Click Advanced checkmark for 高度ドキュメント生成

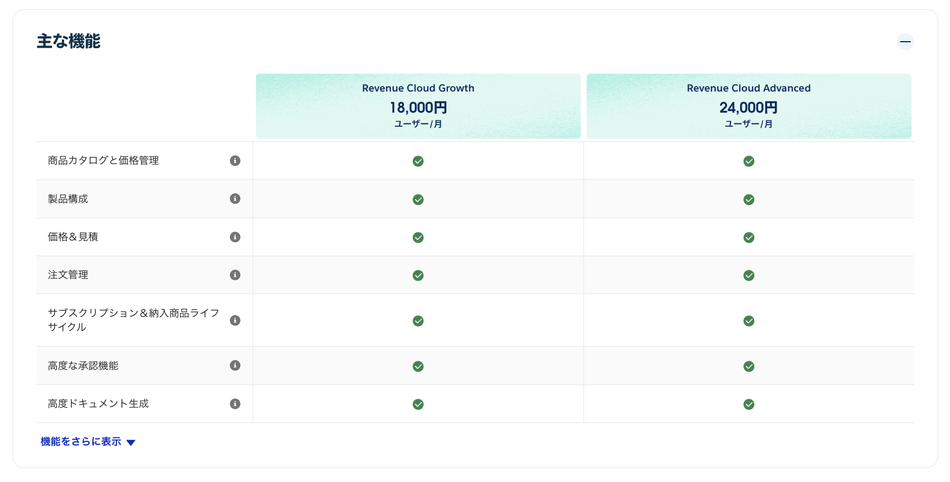click(x=749, y=404)
